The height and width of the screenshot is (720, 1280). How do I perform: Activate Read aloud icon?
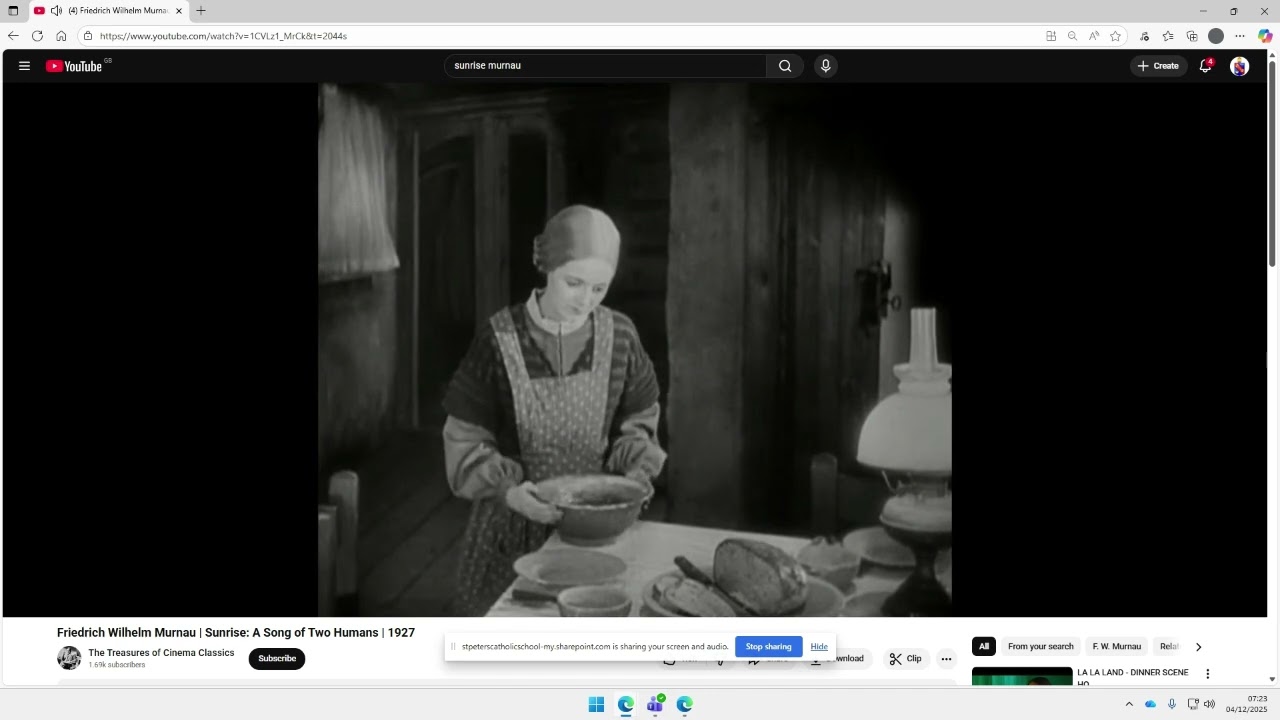point(1094,36)
